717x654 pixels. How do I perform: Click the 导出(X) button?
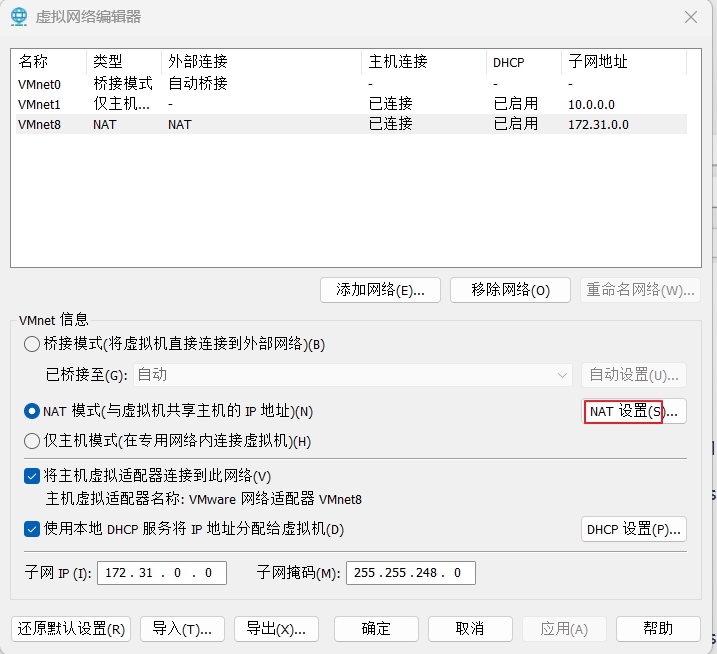click(x=276, y=629)
